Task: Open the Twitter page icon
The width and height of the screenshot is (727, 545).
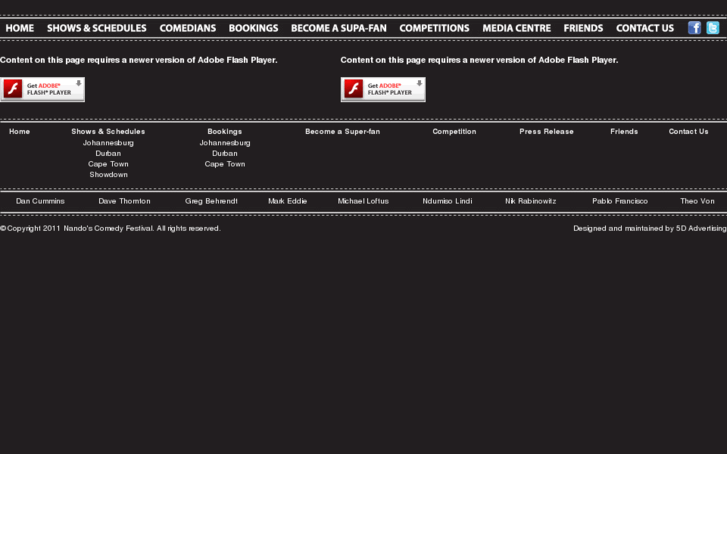Action: pyautogui.click(x=713, y=28)
